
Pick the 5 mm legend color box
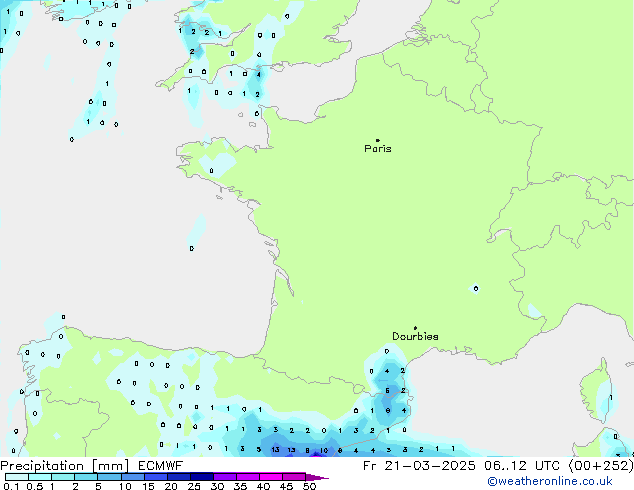point(109,477)
